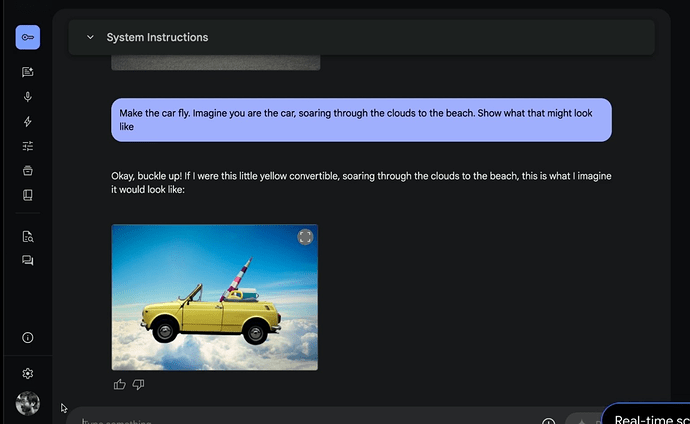The image size is (690, 424).
Task: Open the Library box icon
Action: tap(28, 170)
